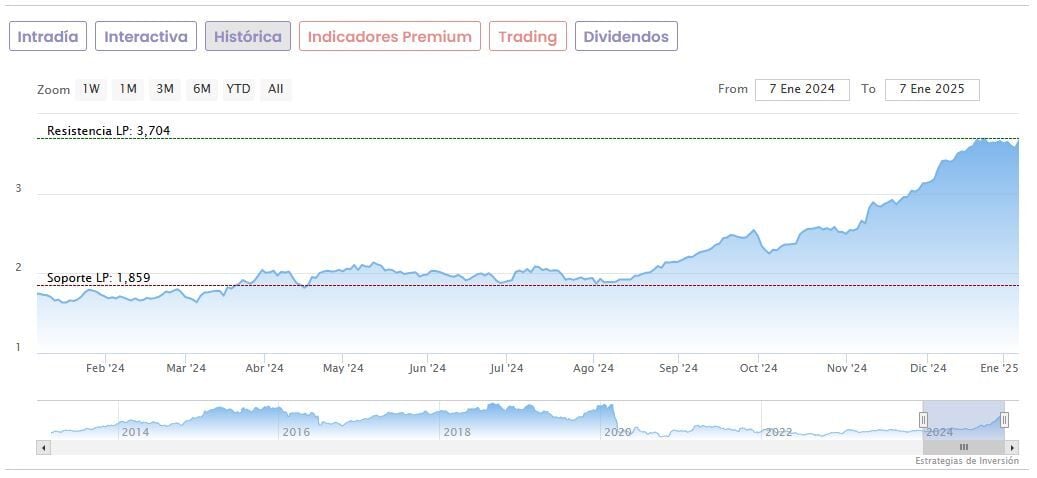Click the navigator scrollbar thumb
This screenshot has height=478, width=1037.
tap(964, 447)
